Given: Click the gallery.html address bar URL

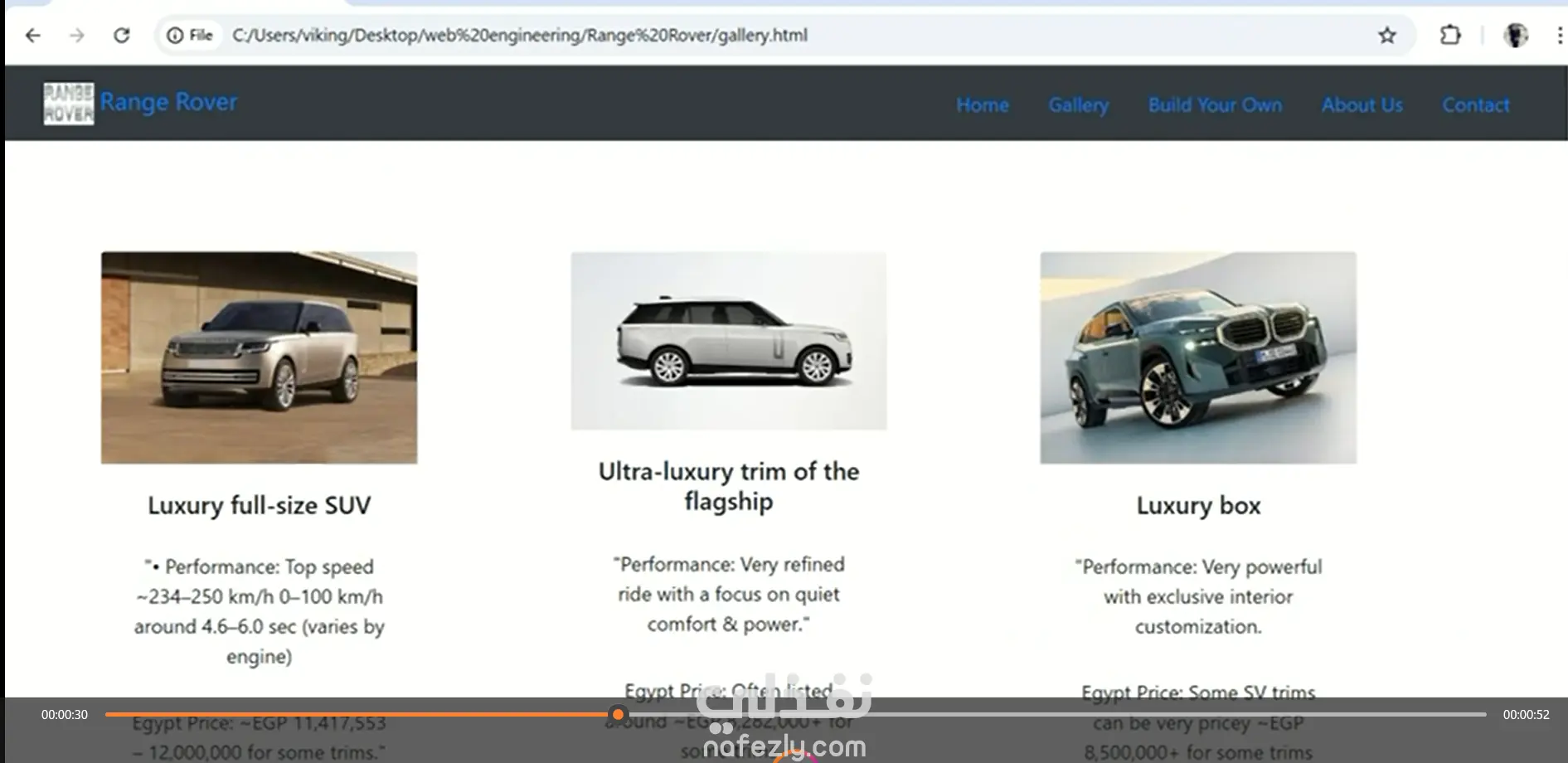Looking at the screenshot, I should [x=520, y=36].
